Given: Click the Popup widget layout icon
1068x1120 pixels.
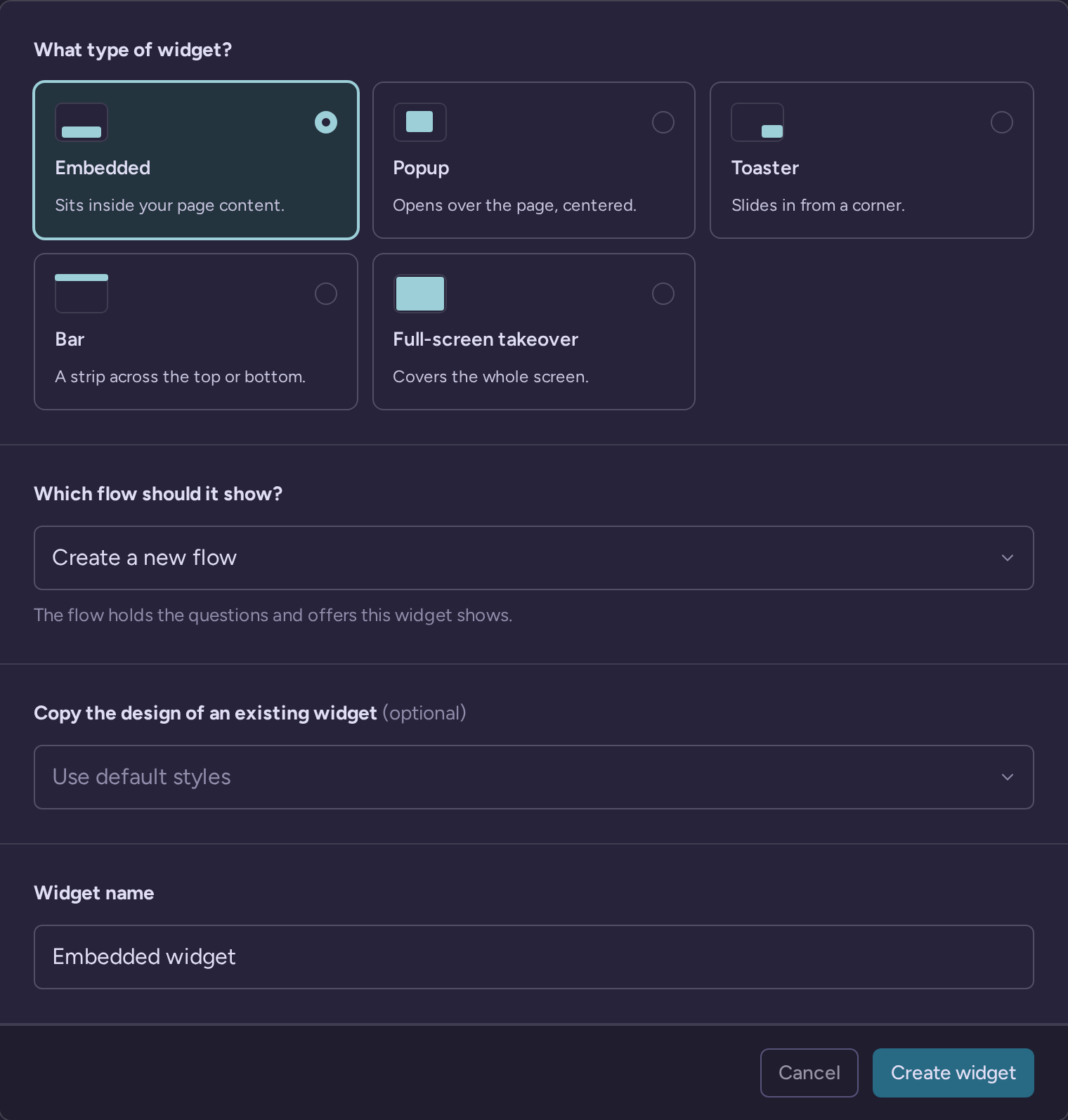Looking at the screenshot, I should point(420,122).
